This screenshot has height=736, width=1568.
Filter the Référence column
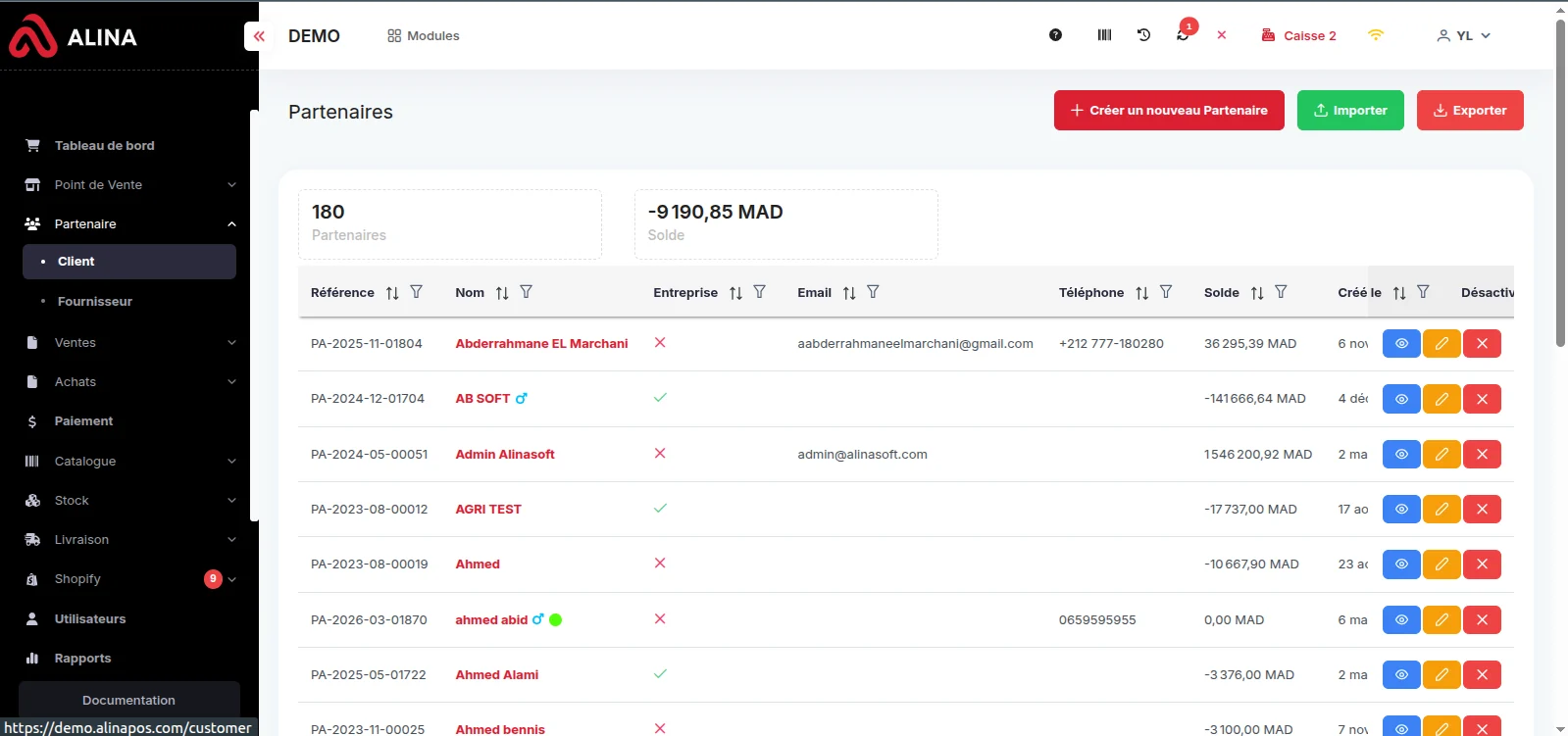point(417,292)
